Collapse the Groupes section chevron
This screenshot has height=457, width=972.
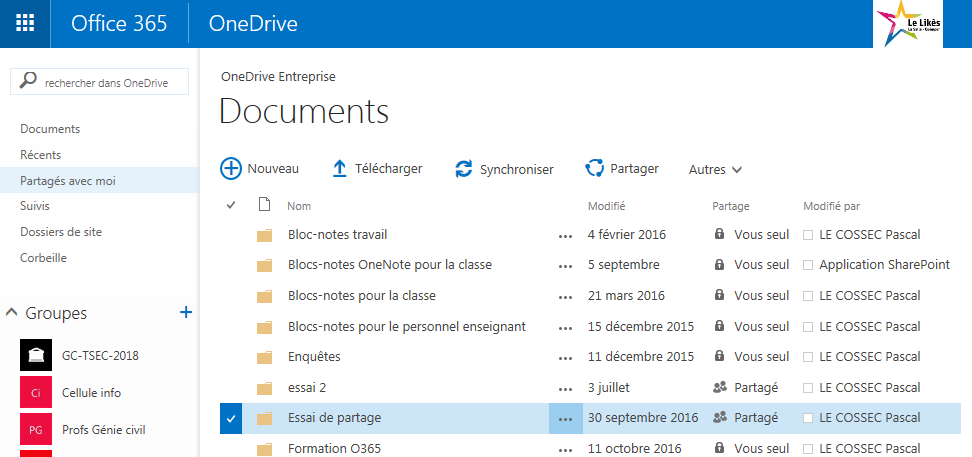[11, 313]
